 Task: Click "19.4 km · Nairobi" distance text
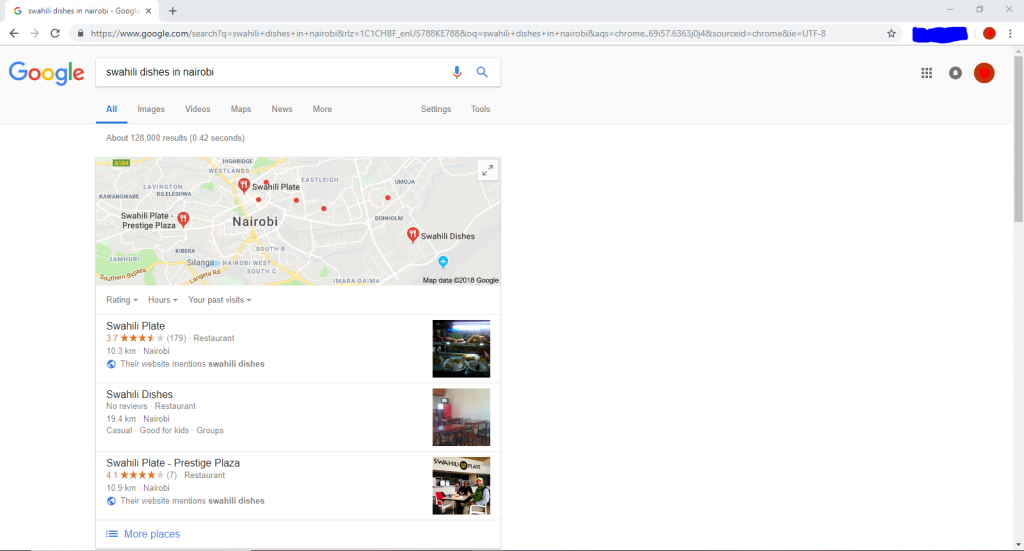[x=138, y=419]
